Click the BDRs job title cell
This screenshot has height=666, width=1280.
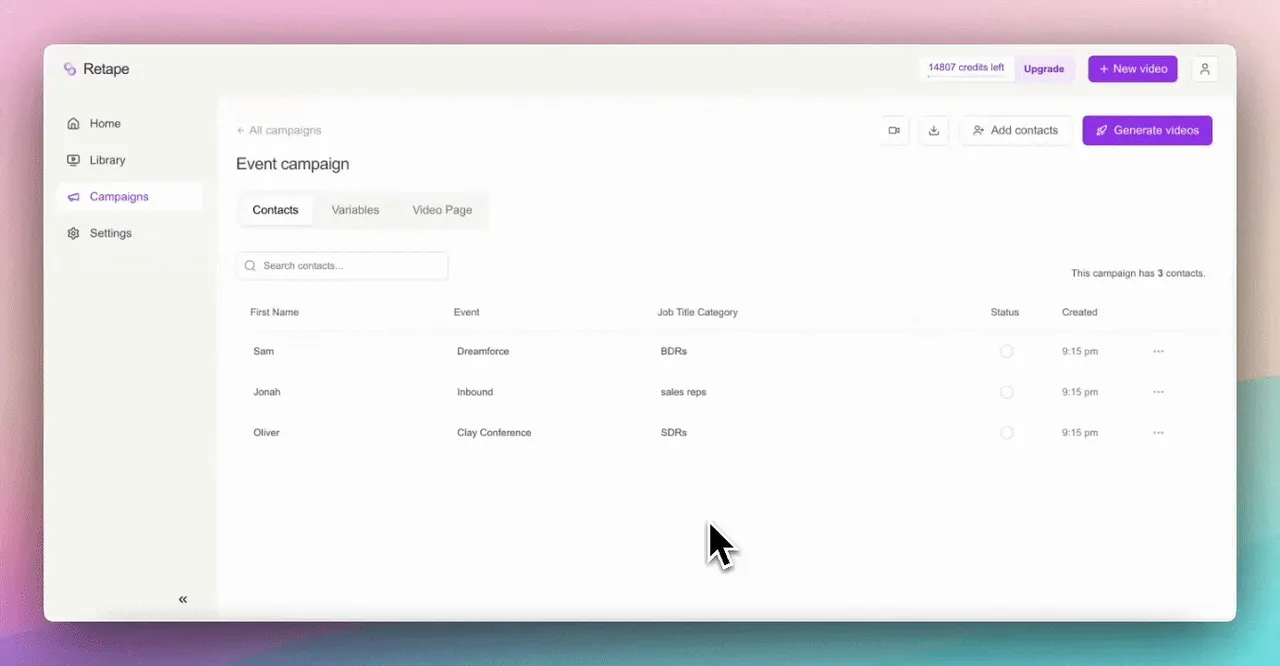pos(674,351)
